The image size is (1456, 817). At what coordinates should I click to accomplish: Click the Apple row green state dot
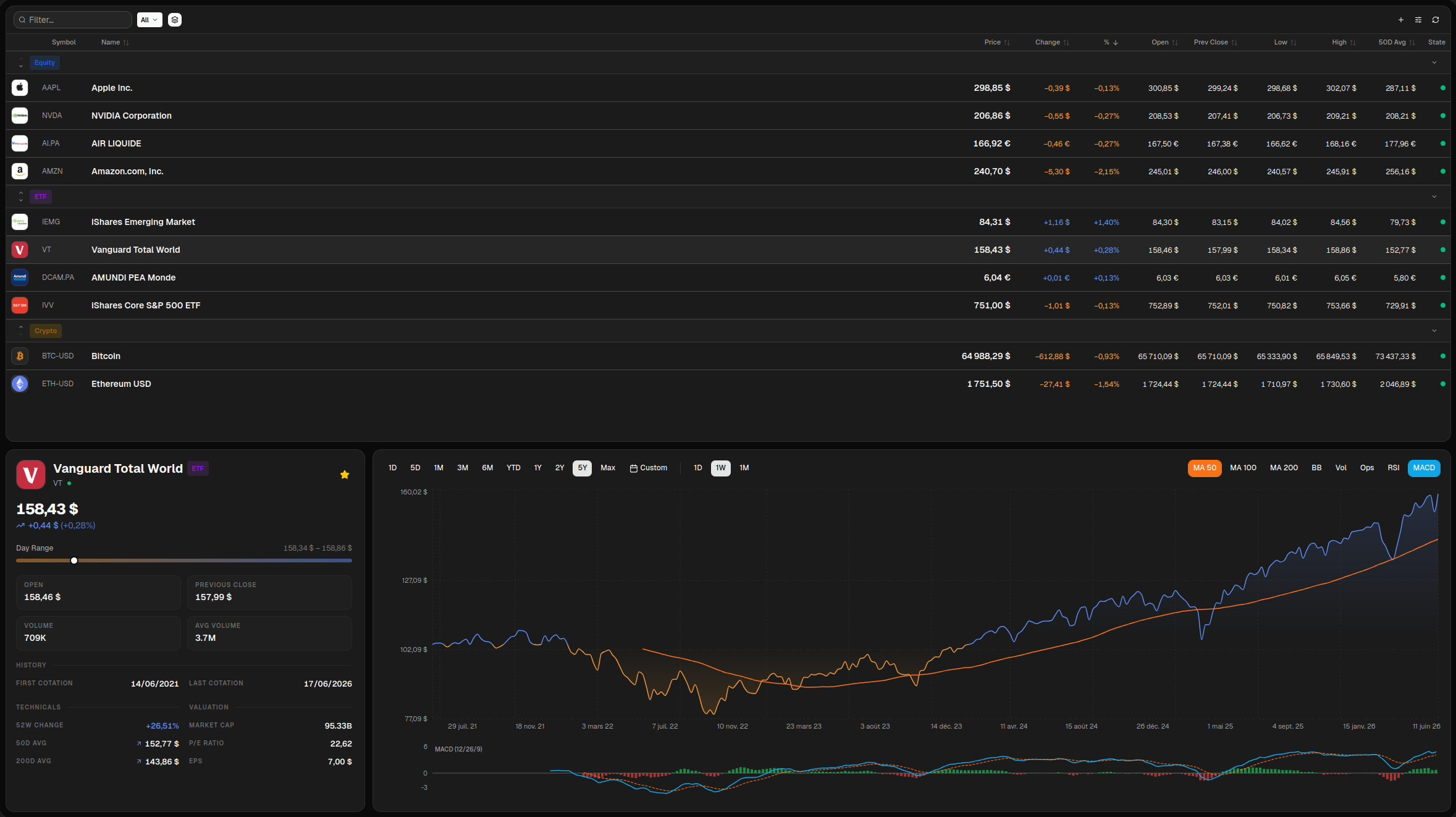coord(1443,88)
